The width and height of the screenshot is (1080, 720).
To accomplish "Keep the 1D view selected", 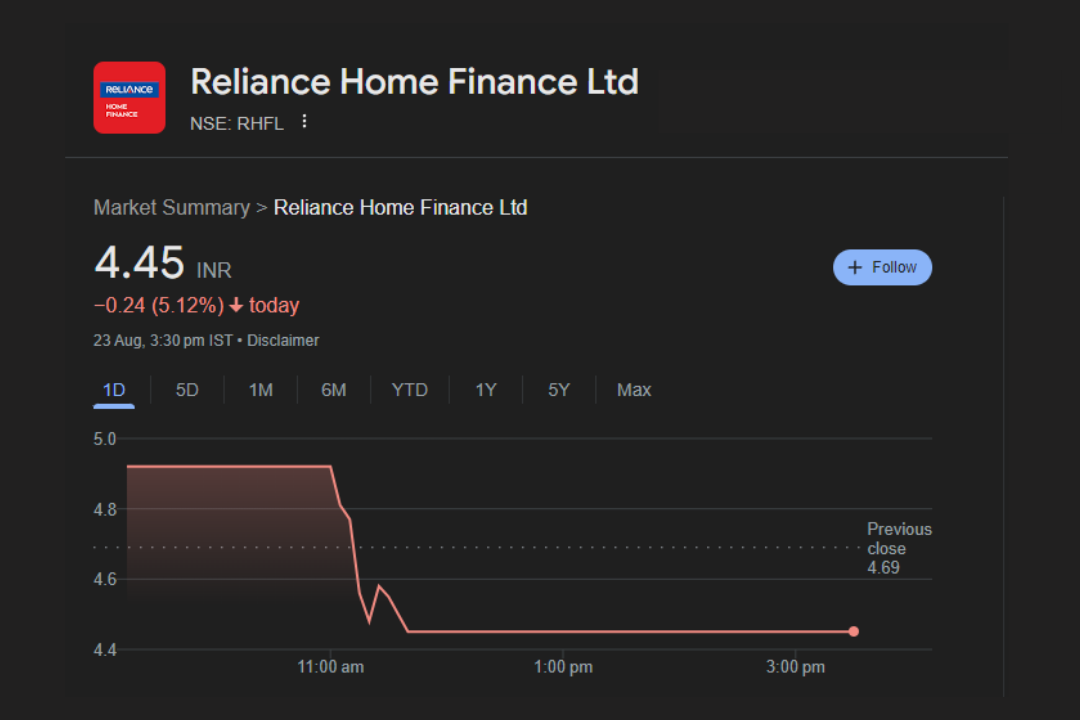I will tap(113, 390).
